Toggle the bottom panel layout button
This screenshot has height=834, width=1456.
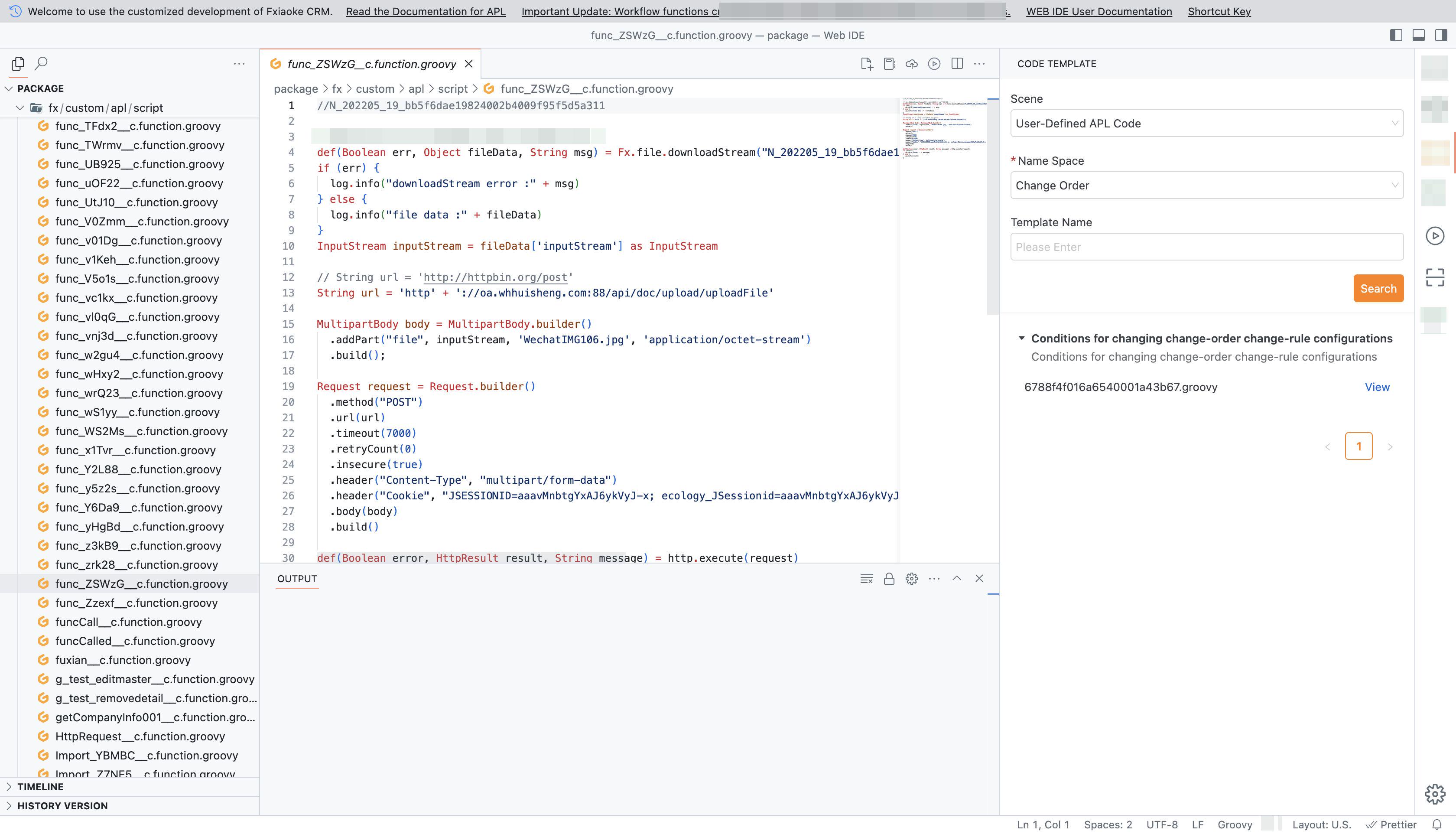click(x=1419, y=35)
